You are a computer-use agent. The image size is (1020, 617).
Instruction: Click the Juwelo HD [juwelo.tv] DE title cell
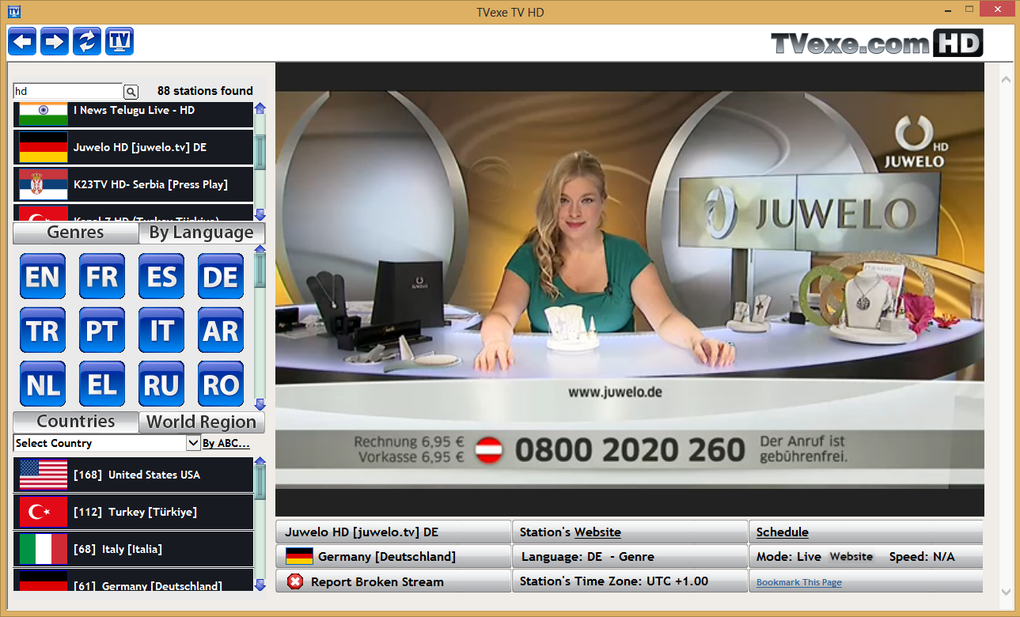pos(394,532)
